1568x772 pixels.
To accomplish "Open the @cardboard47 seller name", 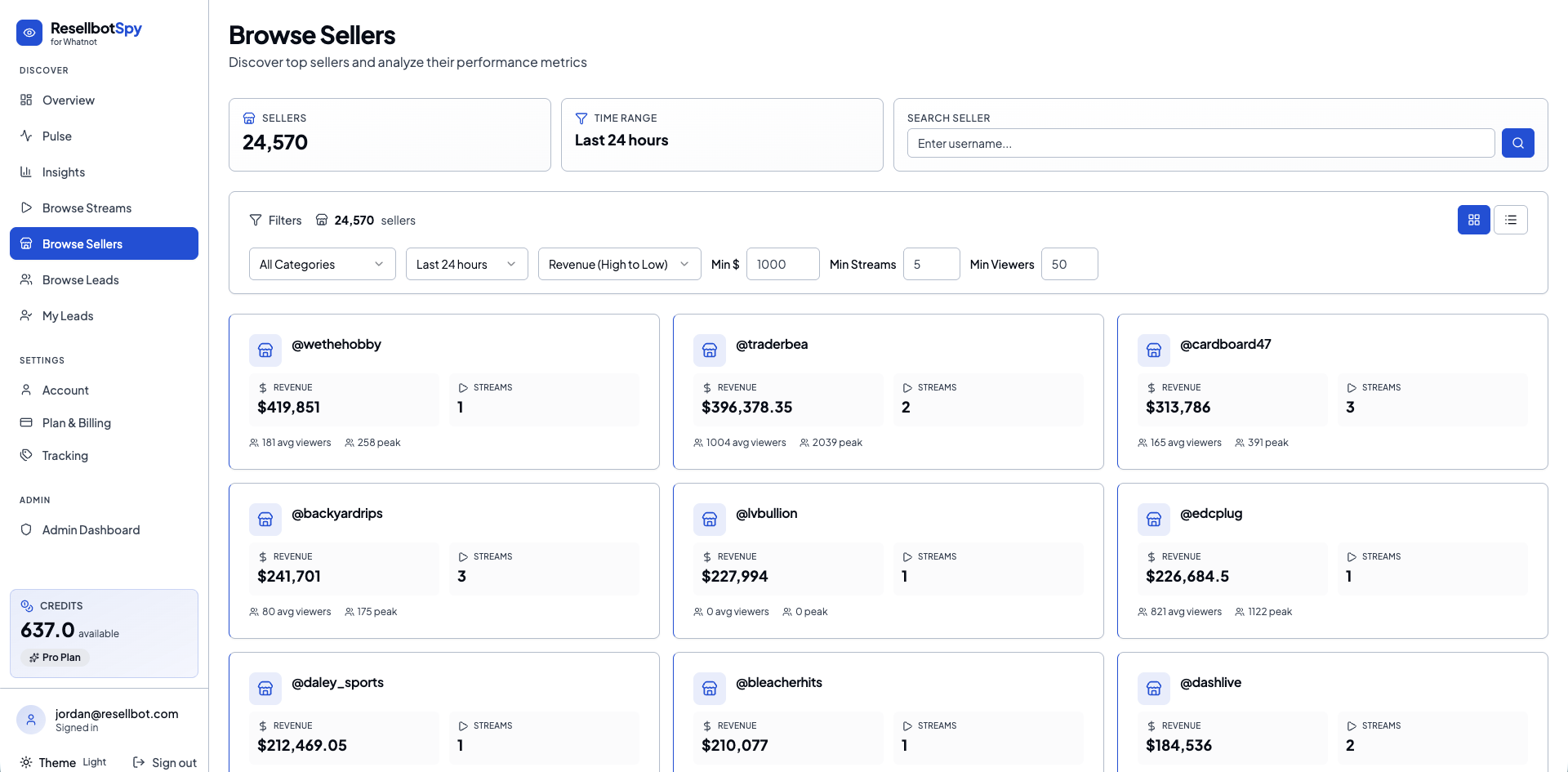I will click(x=1225, y=345).
